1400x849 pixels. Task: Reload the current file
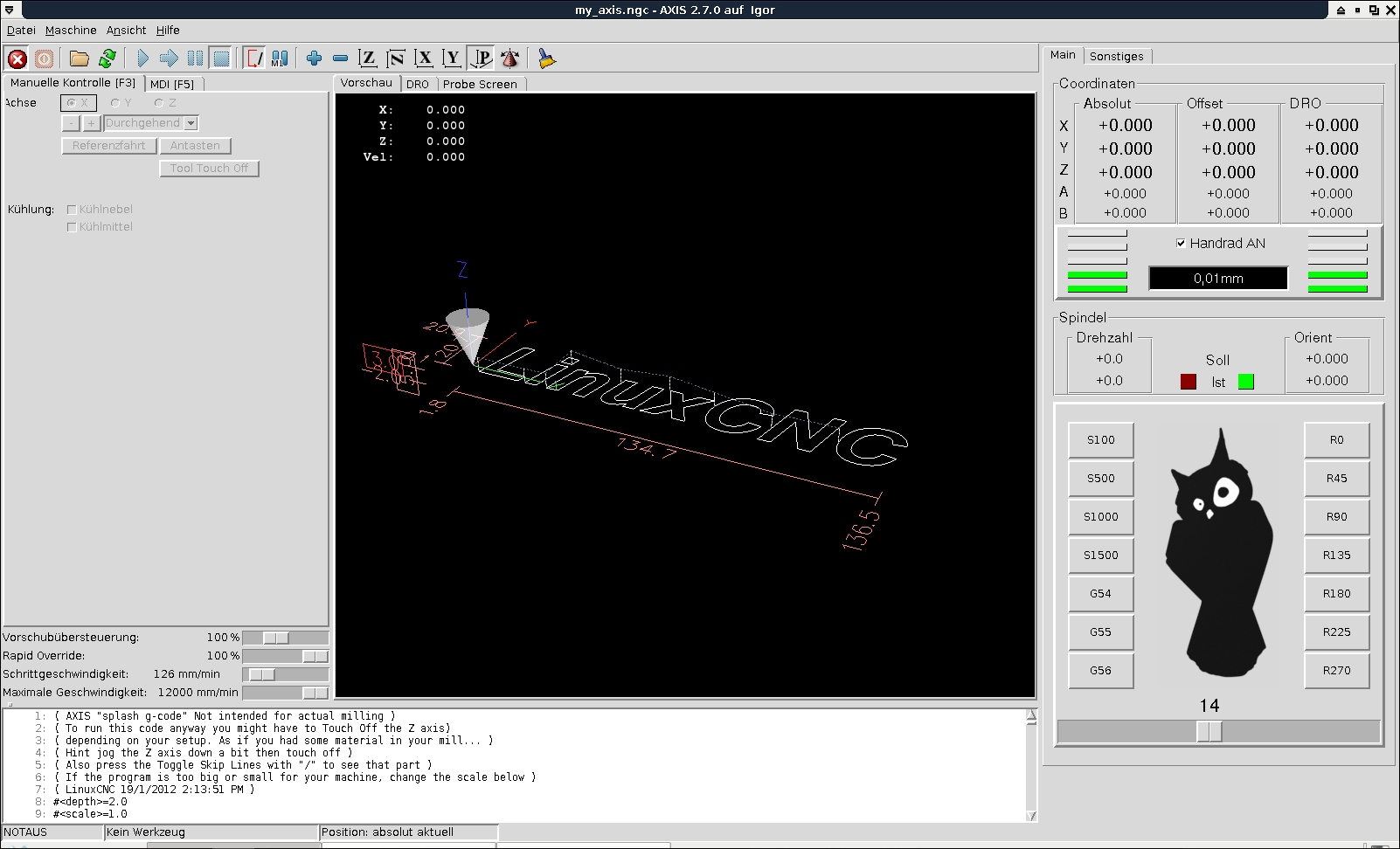point(107,59)
